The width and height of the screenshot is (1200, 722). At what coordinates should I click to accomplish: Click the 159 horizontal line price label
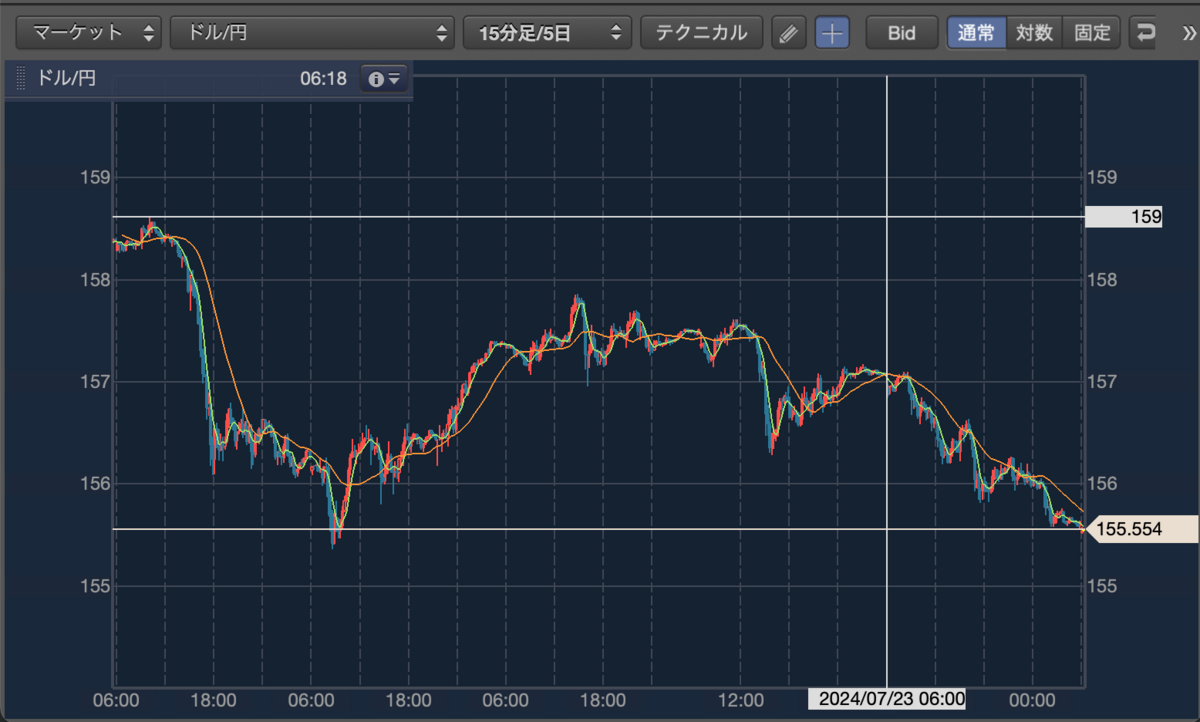(1123, 216)
